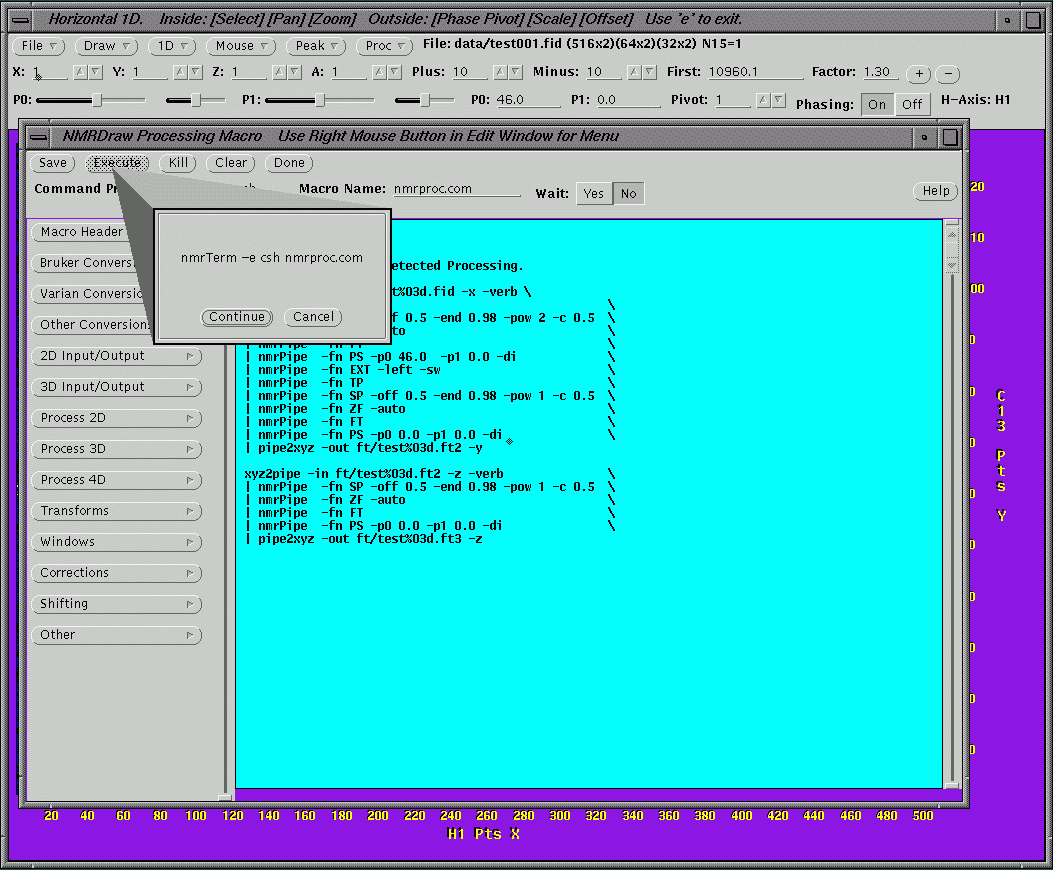Expand the Process 4D macro menu
The image size is (1053, 870).
pos(116,480)
